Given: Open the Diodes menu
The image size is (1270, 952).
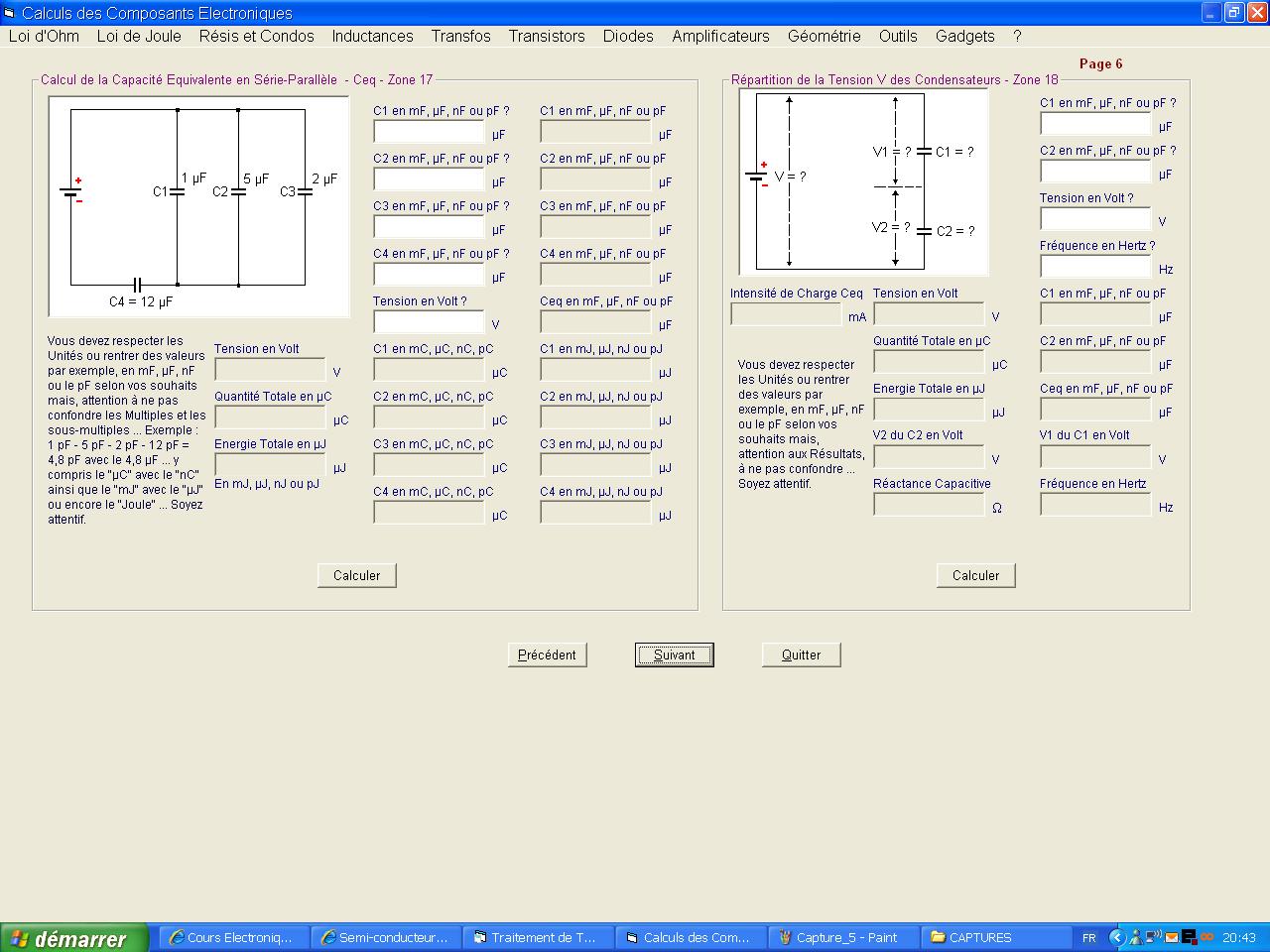Looking at the screenshot, I should pos(628,36).
